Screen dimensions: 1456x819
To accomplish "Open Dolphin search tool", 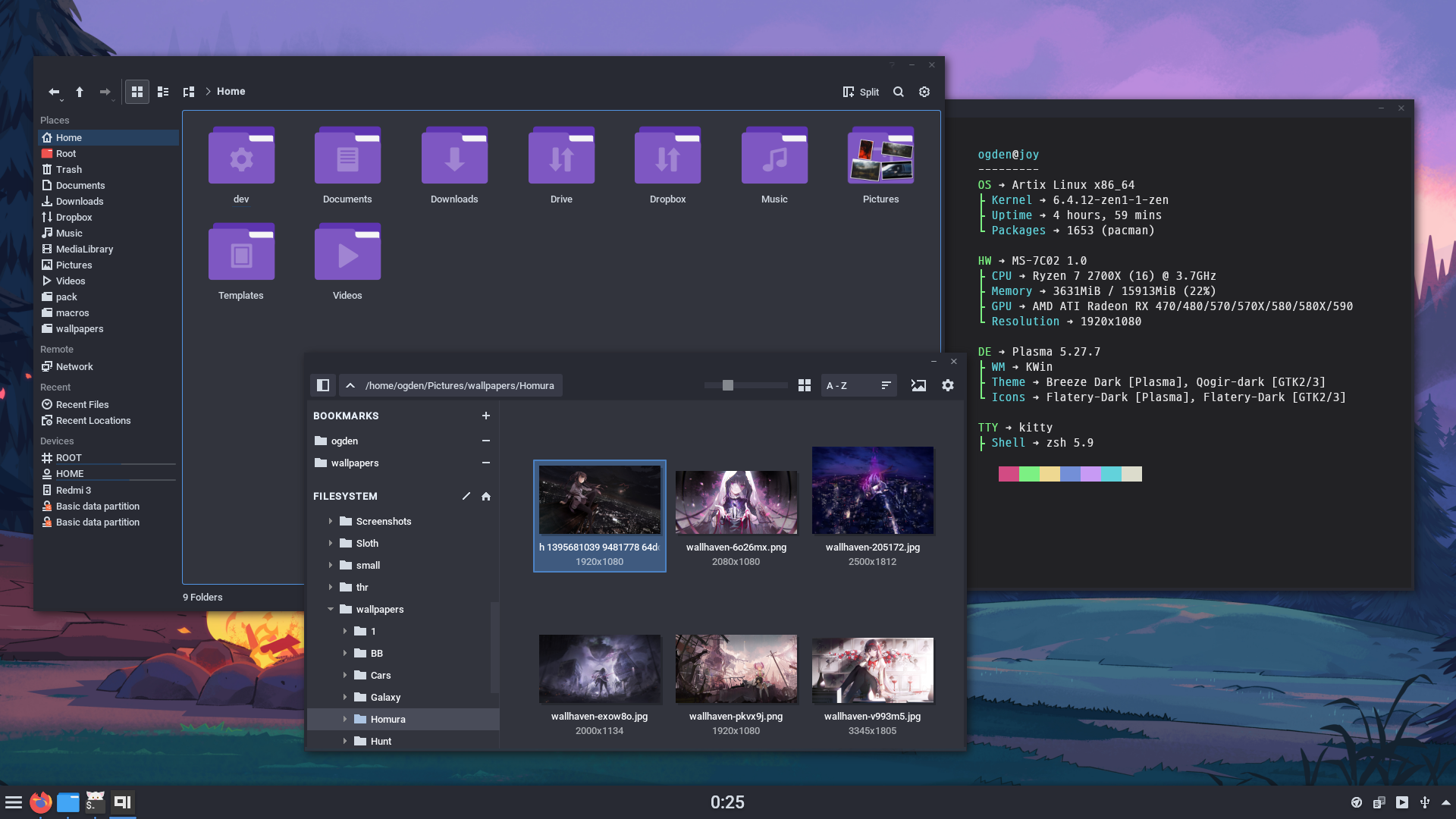I will pos(899,92).
